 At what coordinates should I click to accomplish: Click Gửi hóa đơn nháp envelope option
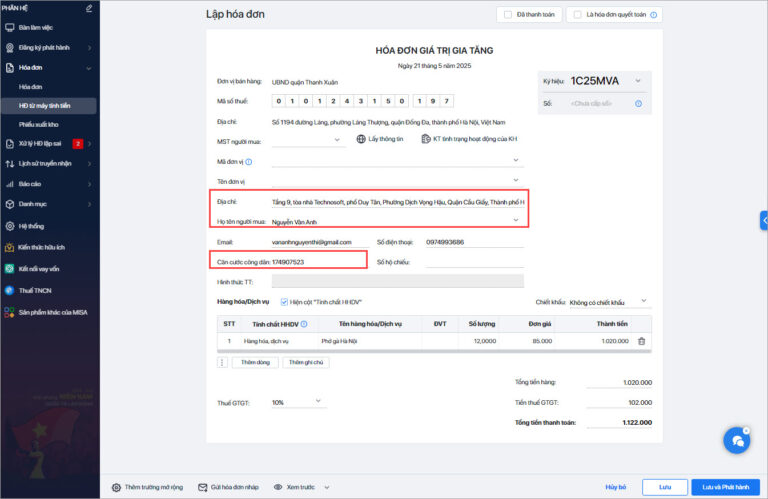point(228,487)
